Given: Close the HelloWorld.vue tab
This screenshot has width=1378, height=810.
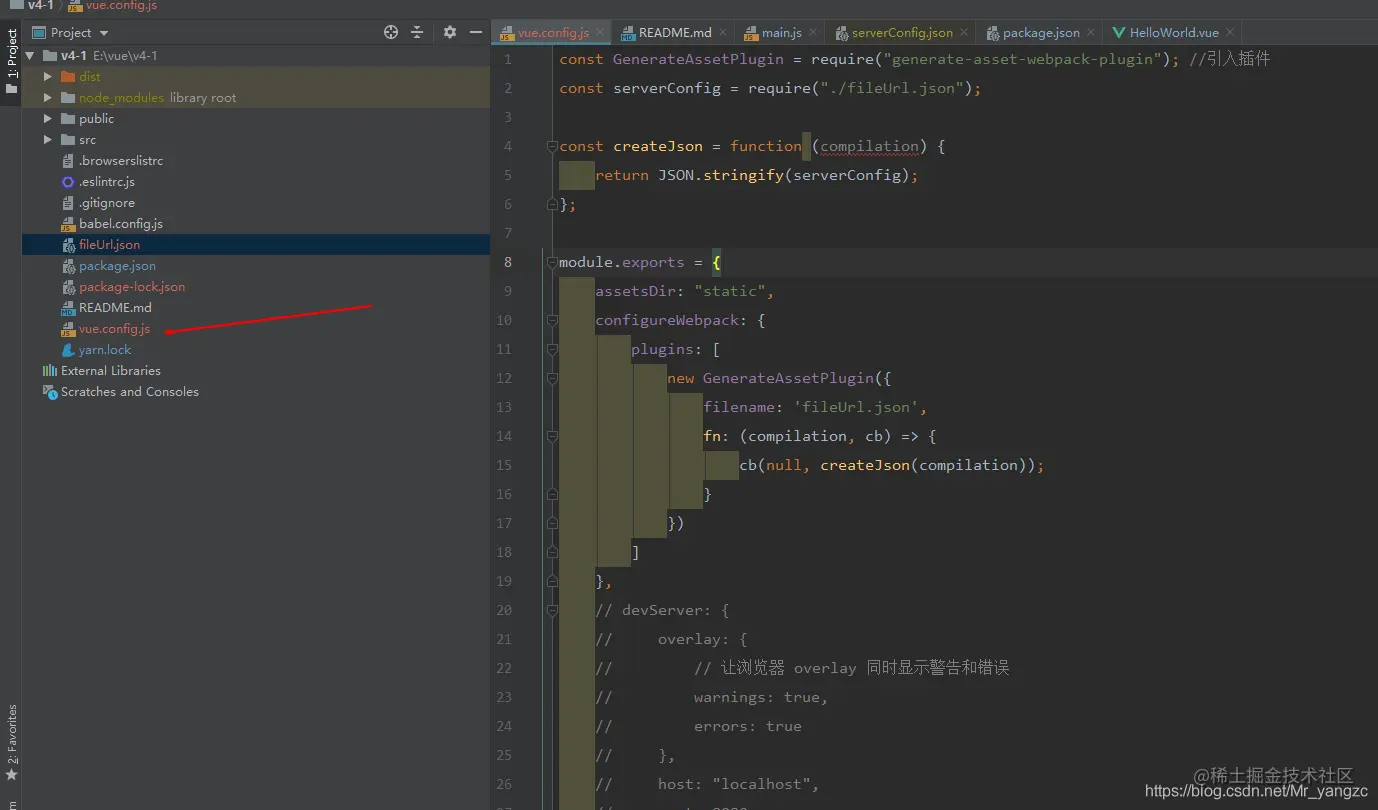Looking at the screenshot, I should (1230, 33).
